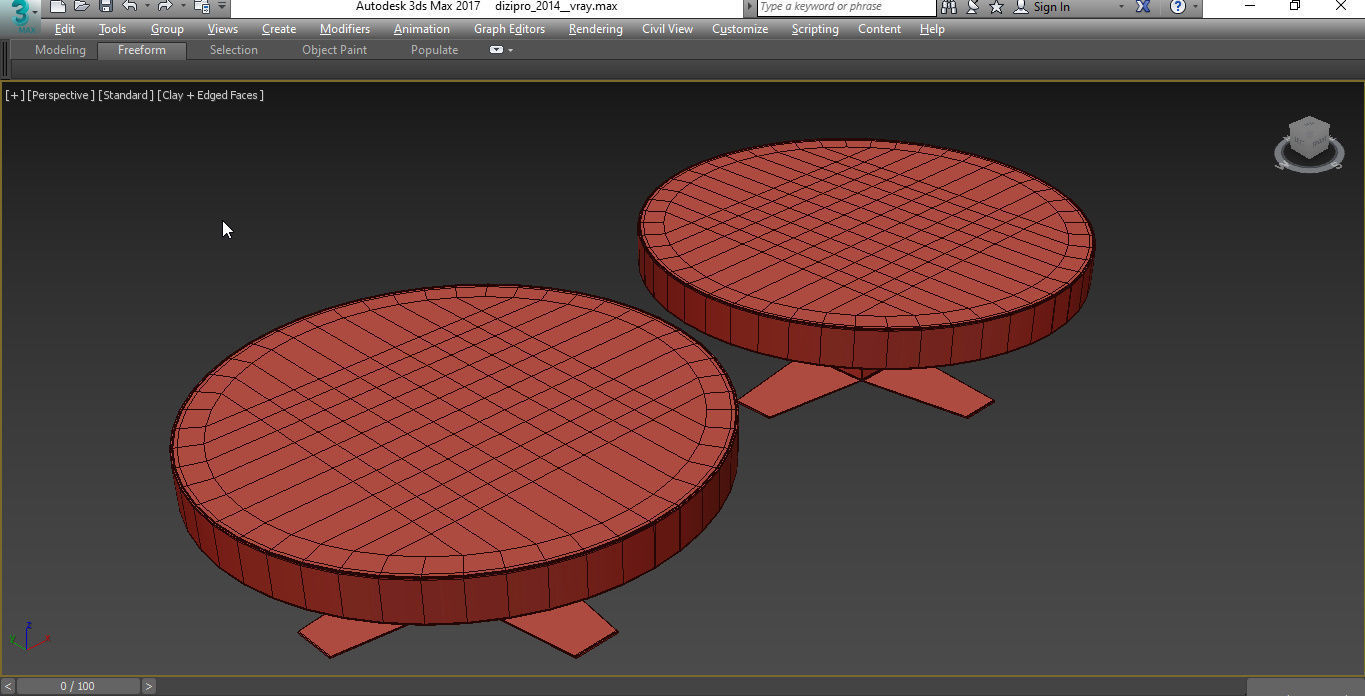Switch to the Modeling ribbon tab
This screenshot has height=696, width=1365.
coord(60,50)
